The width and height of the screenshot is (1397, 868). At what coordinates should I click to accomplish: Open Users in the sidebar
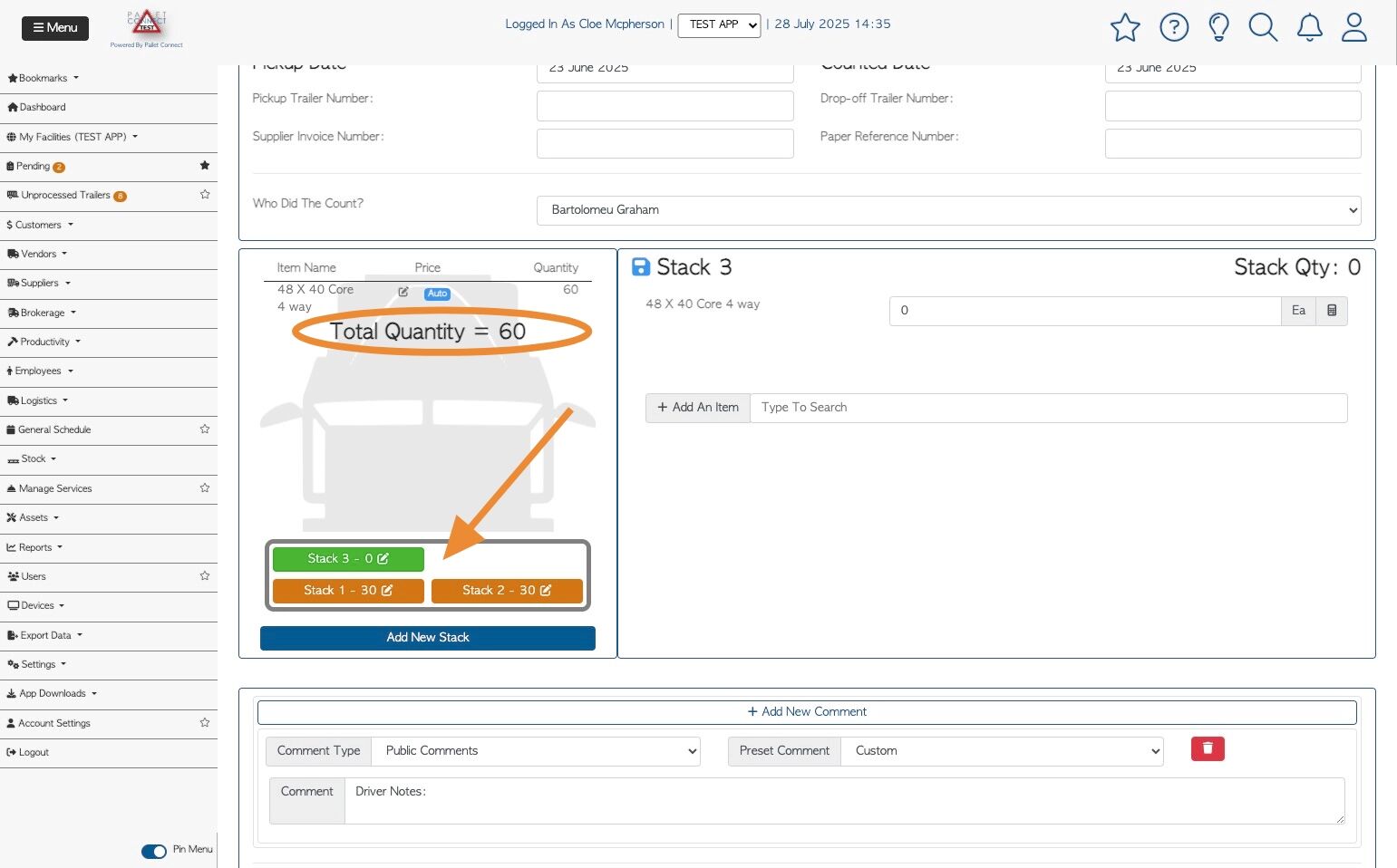tap(26, 576)
